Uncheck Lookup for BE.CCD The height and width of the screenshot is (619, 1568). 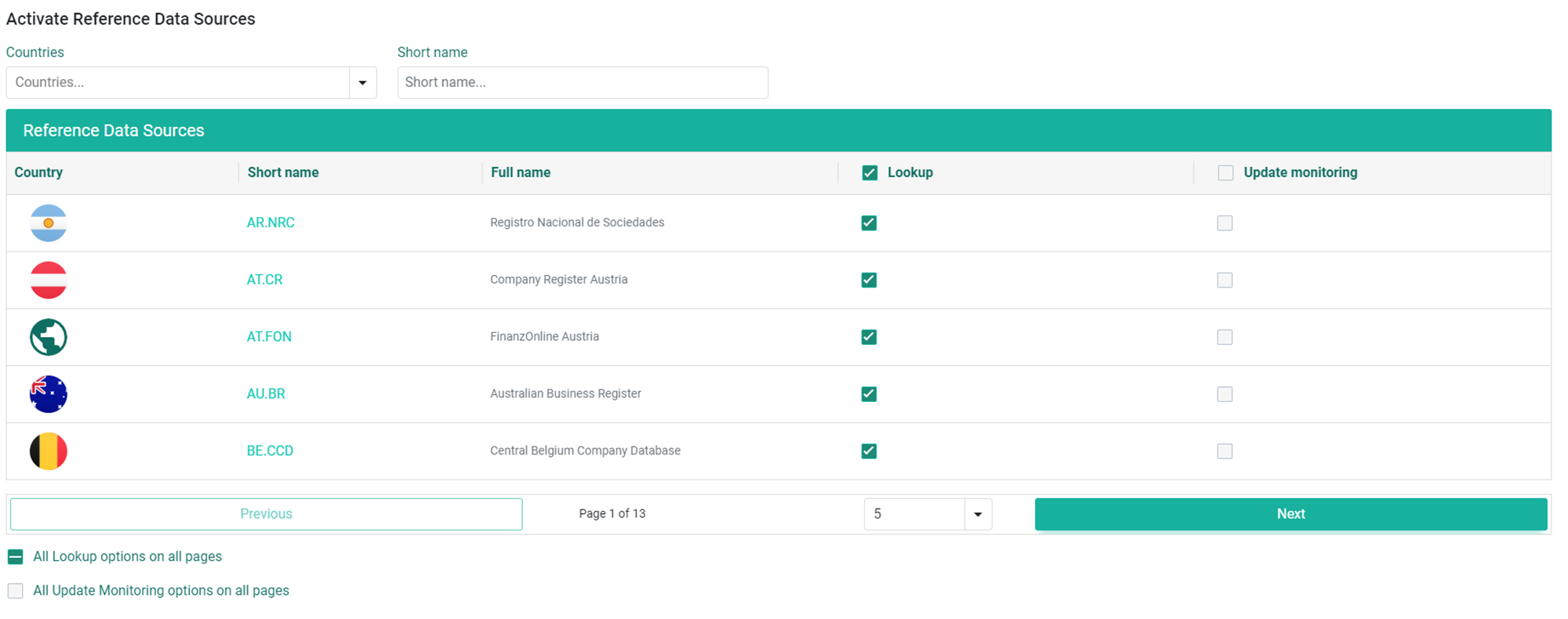pos(869,451)
